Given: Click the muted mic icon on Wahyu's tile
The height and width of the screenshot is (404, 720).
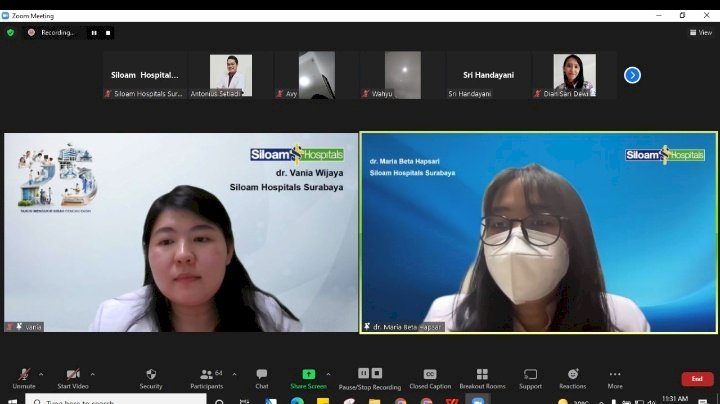Looking at the screenshot, I should click(366, 94).
